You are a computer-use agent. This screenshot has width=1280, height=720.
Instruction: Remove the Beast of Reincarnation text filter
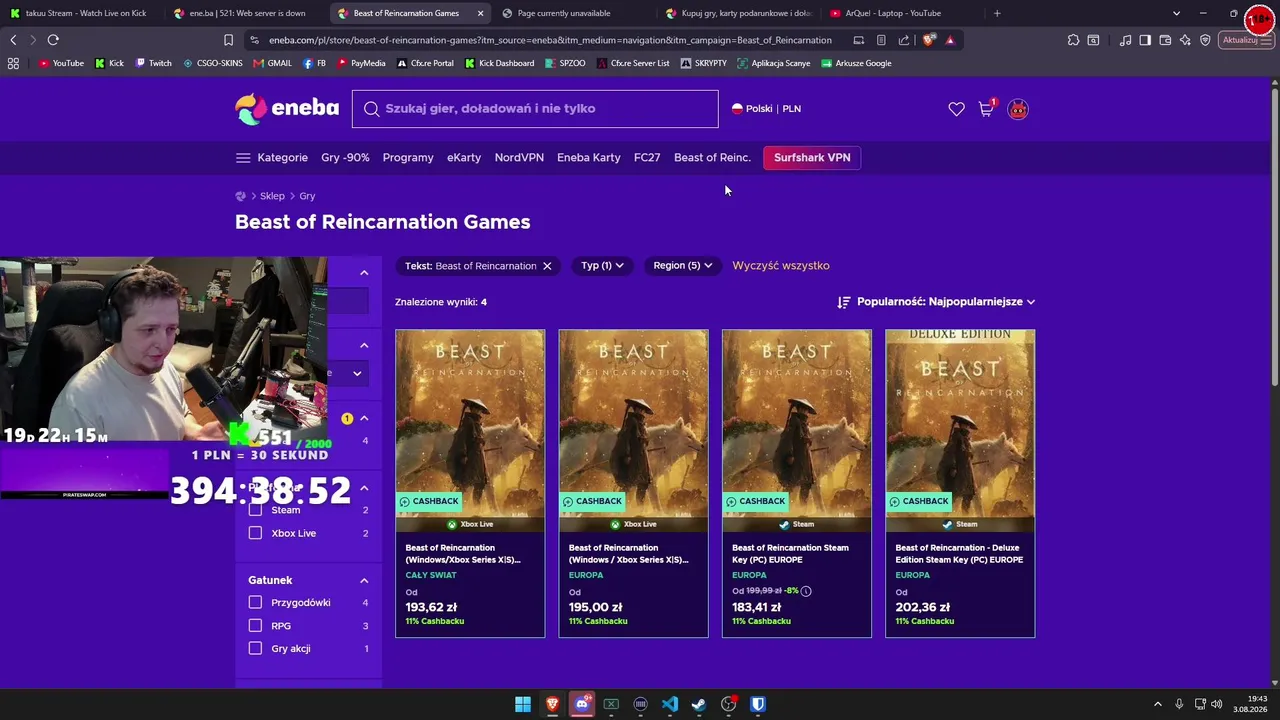coord(547,266)
